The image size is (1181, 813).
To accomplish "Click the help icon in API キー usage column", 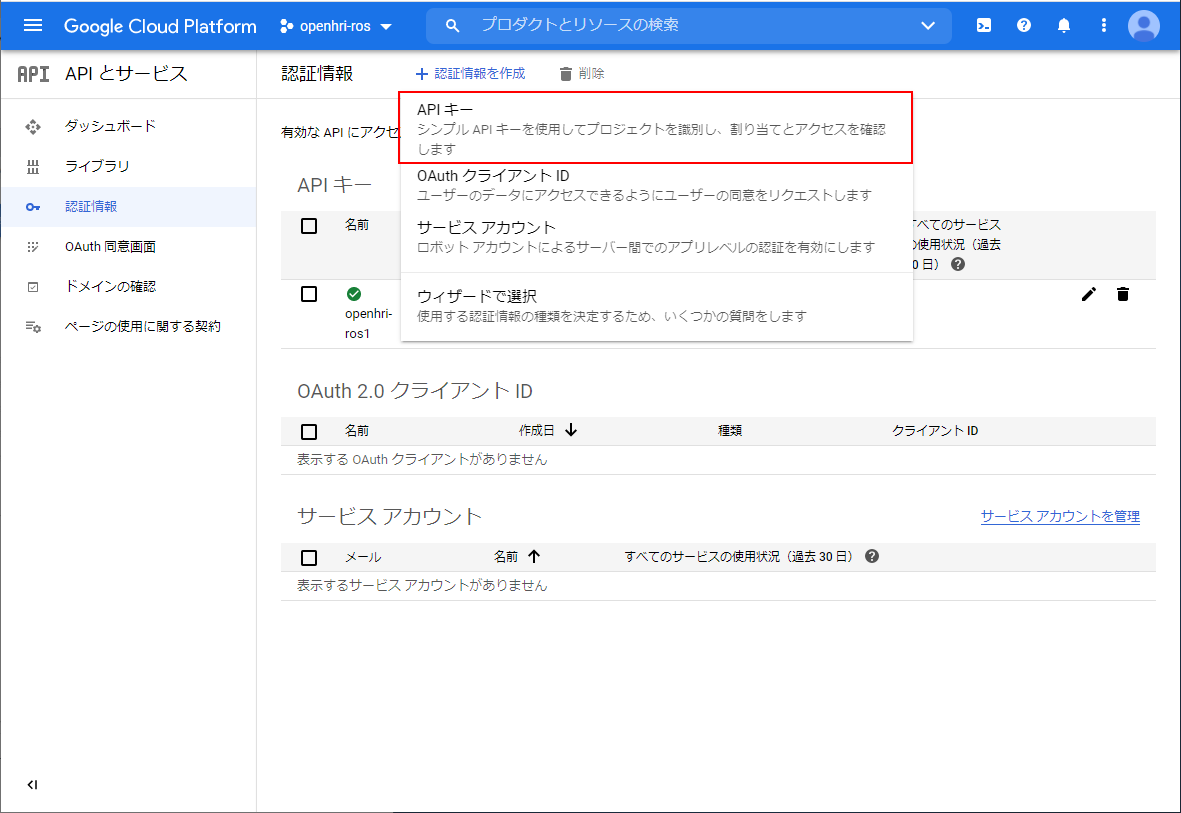I will 957,264.
